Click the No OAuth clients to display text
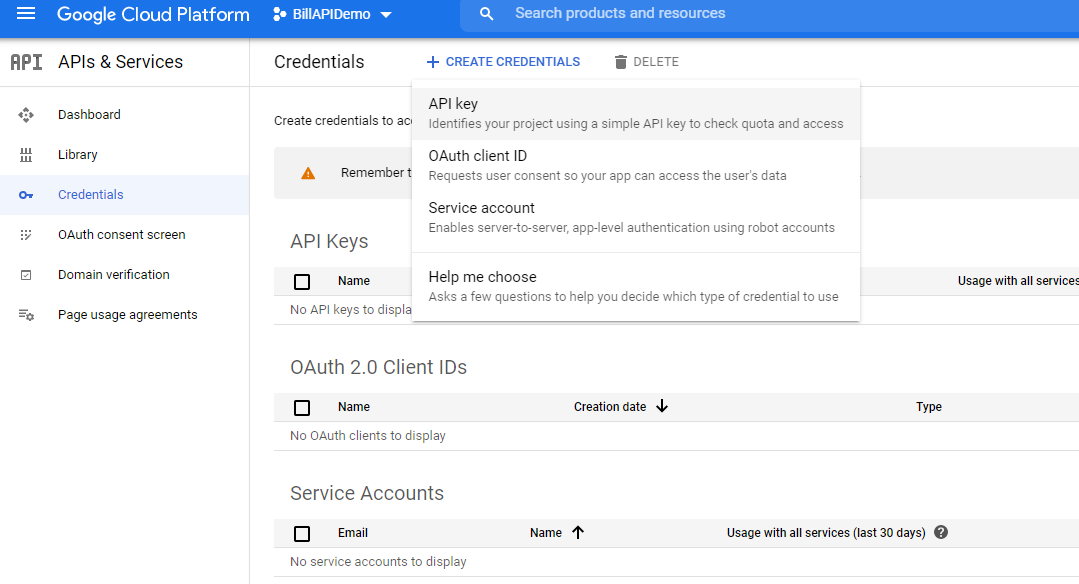The image size is (1079, 584). point(367,435)
